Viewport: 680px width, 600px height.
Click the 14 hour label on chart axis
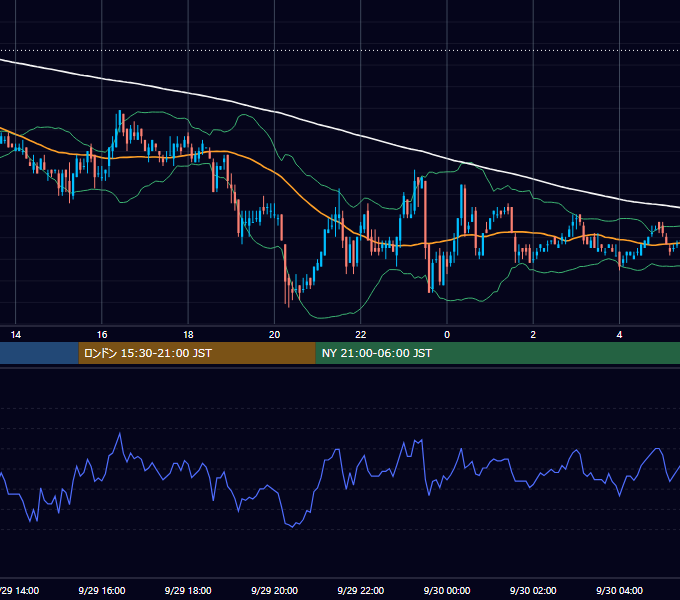click(x=16, y=335)
